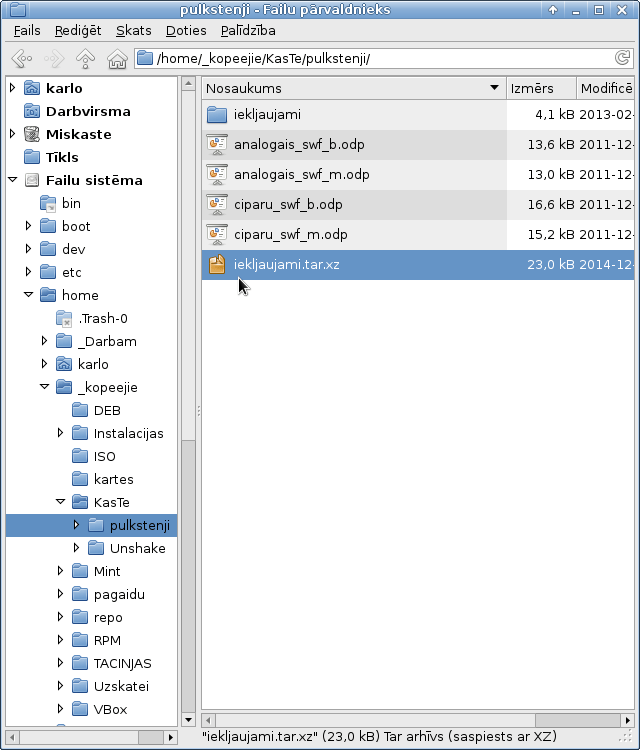Collapse the home folder node

click(x=29, y=295)
